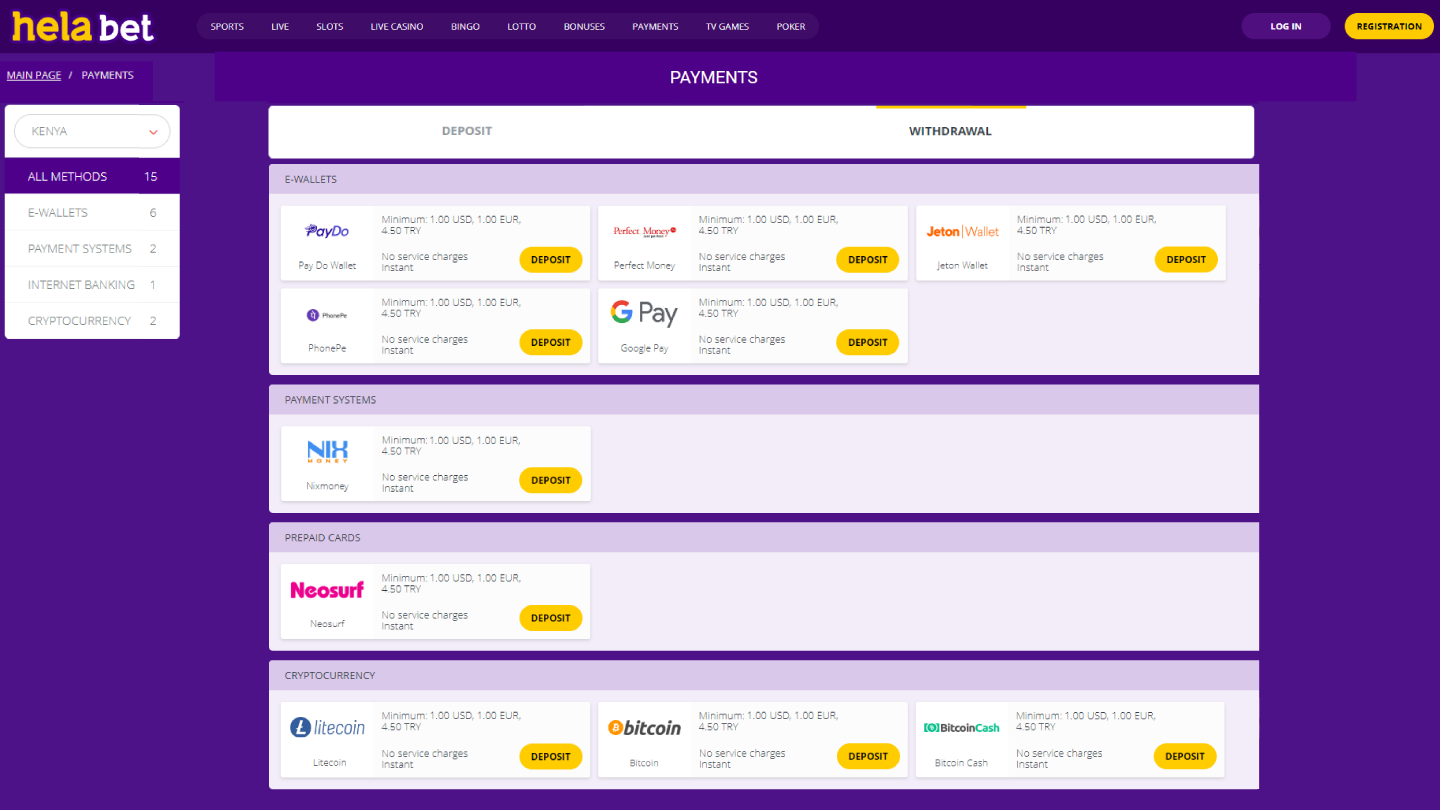1440x810 pixels.
Task: Open the LIVE CASINO menu
Action: coord(396,26)
